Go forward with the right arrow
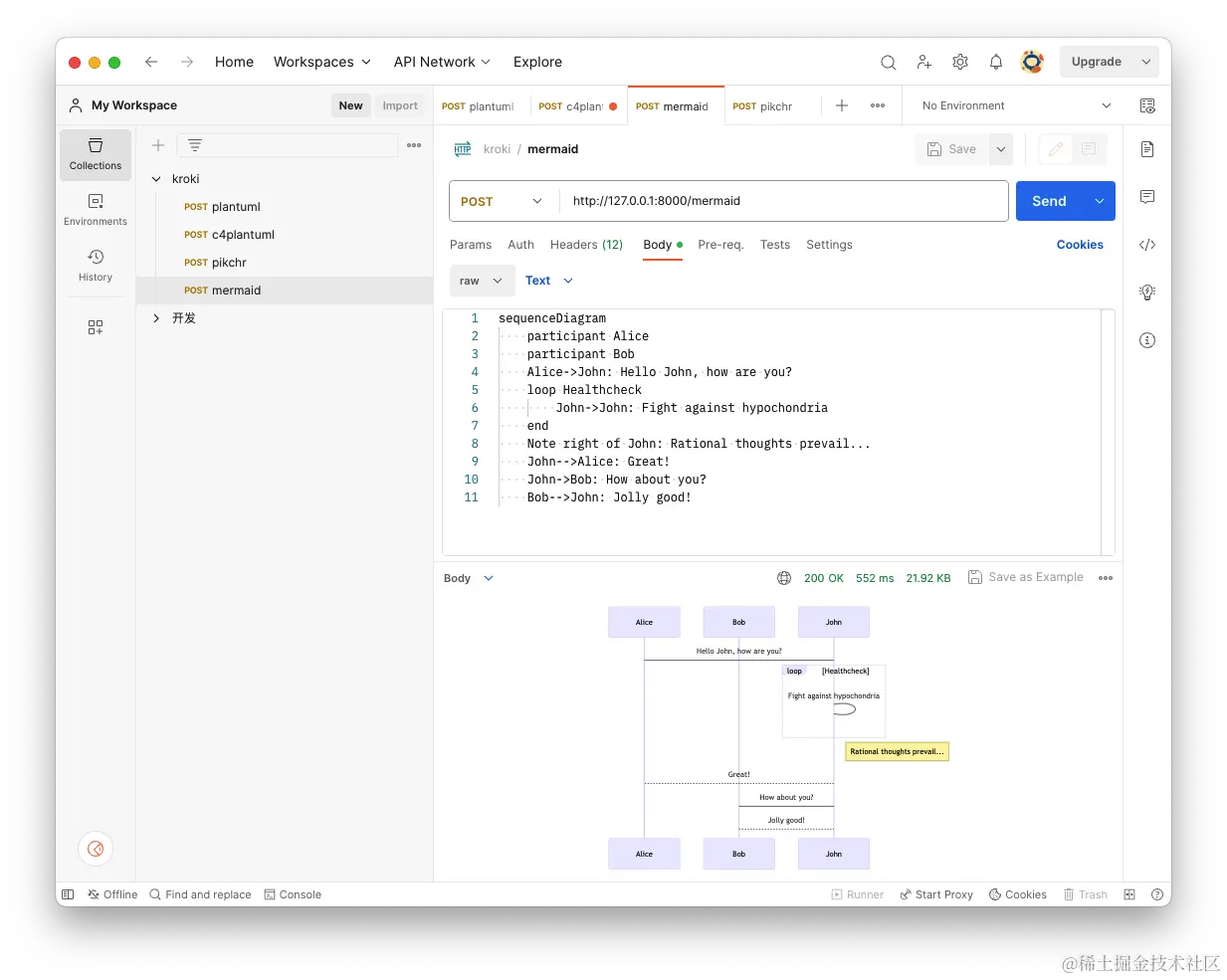Image resolution: width=1227 pixels, height=980 pixels. (x=187, y=62)
